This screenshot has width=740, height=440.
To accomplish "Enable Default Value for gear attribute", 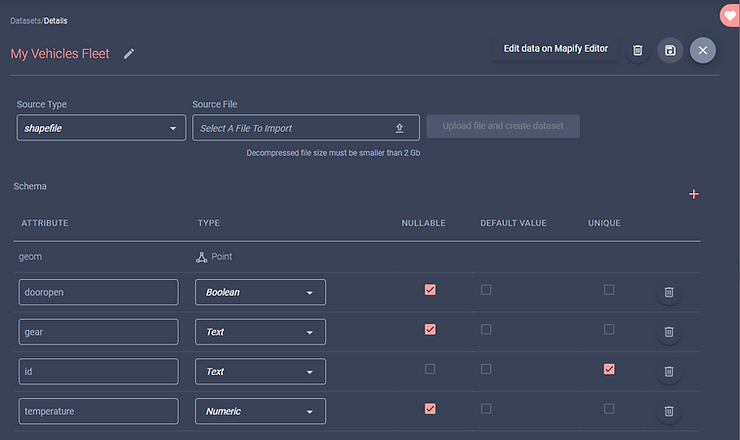I will (486, 329).
